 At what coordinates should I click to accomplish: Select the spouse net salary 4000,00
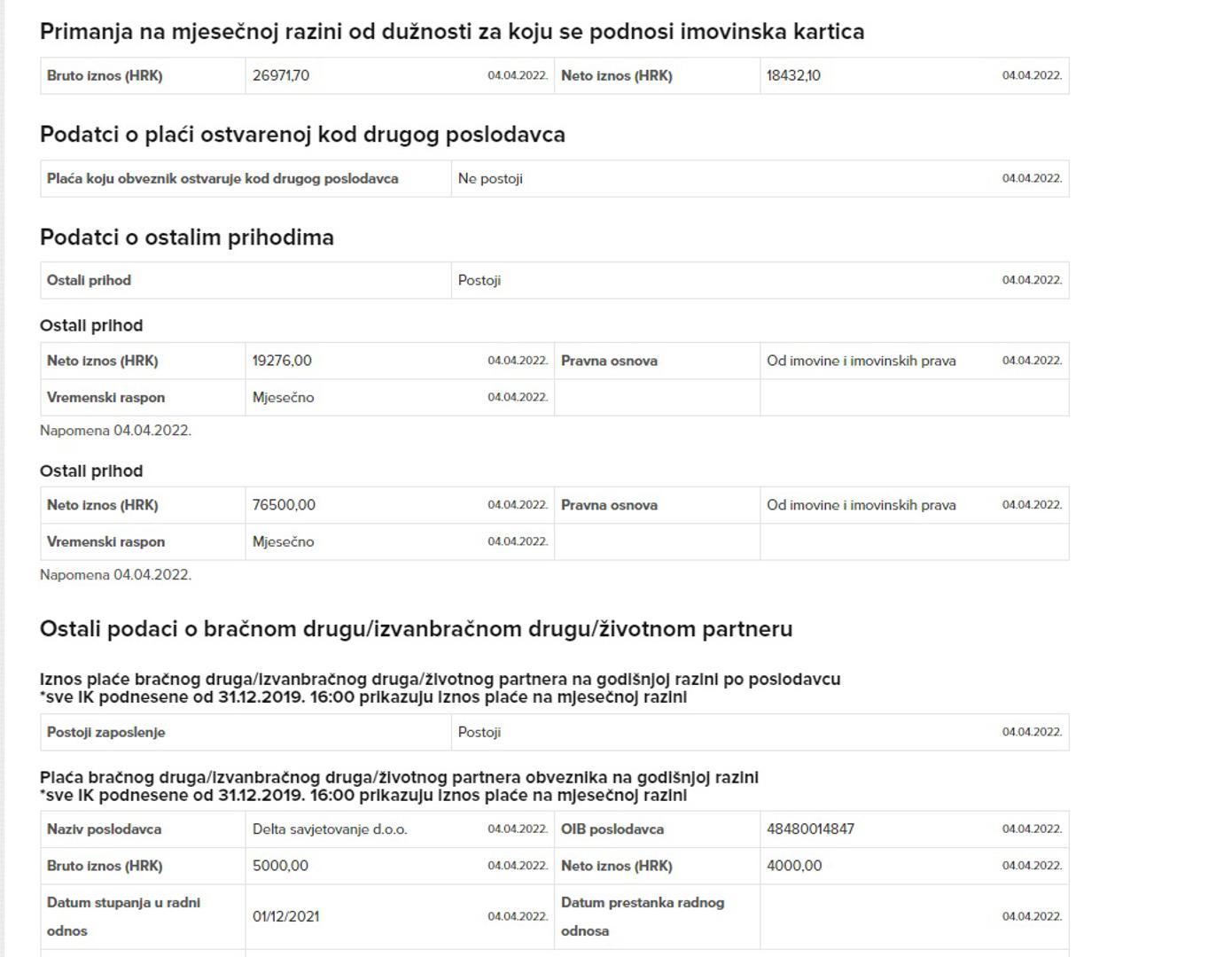click(x=794, y=866)
